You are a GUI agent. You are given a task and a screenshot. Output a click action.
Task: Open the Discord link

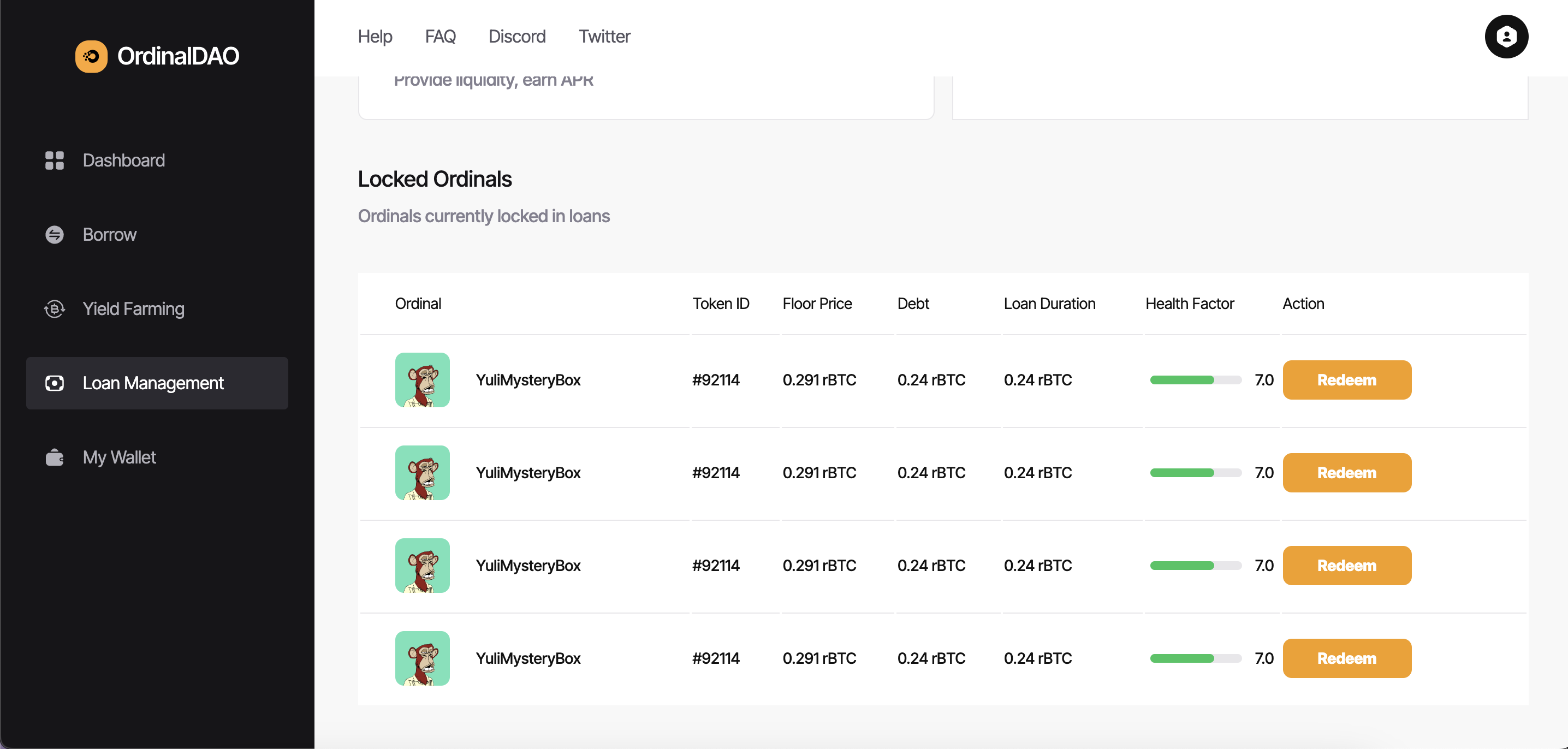[x=517, y=37]
